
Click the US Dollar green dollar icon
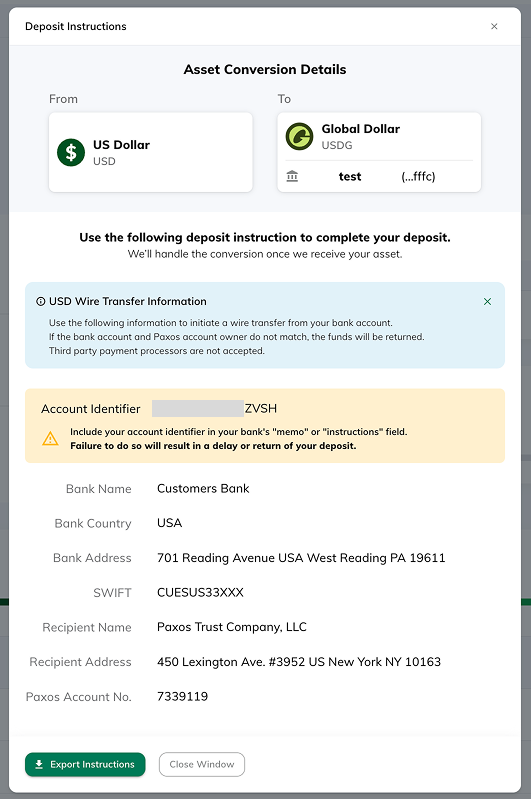71,152
